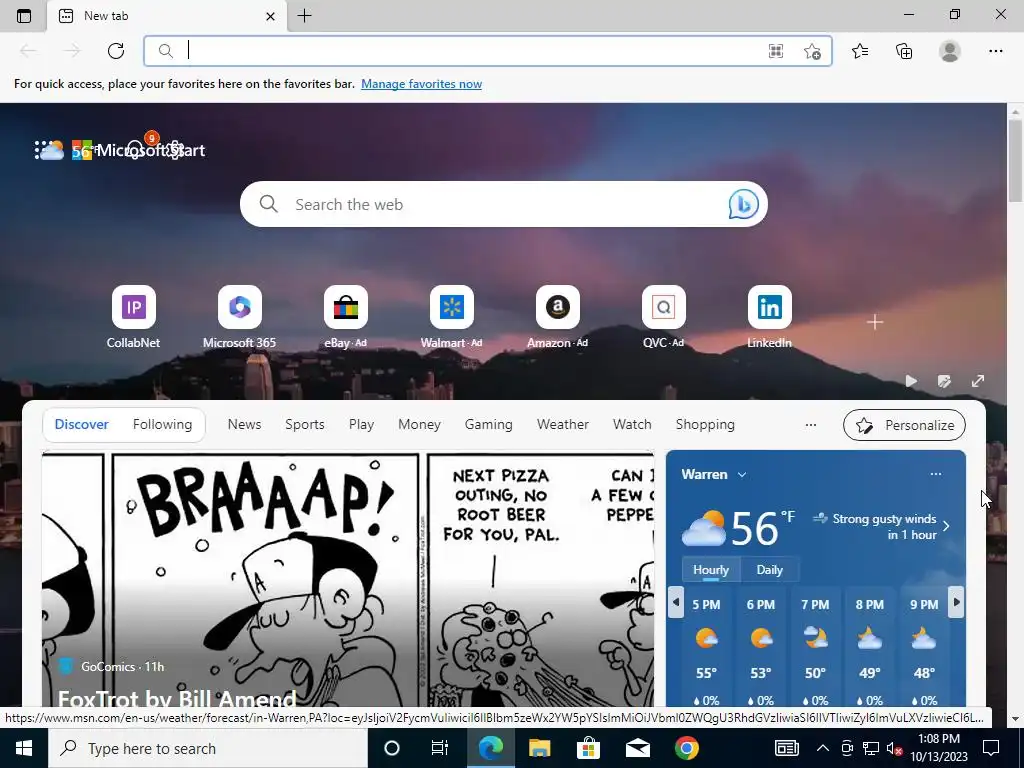The height and width of the screenshot is (768, 1024).
Task: Click the Personalize button
Action: pos(904,425)
